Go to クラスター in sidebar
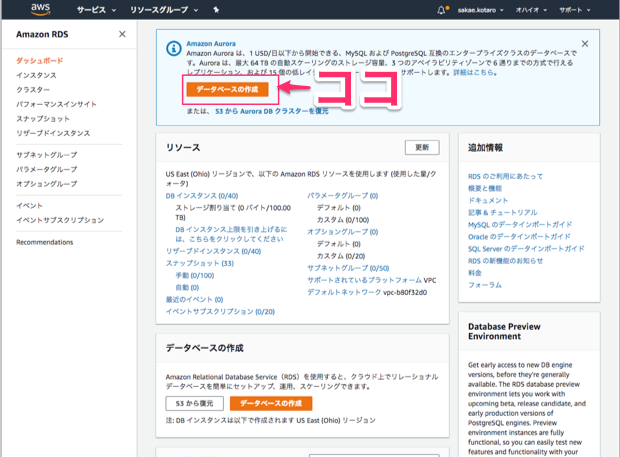Screen dimensions: 620x457 pos(33,90)
